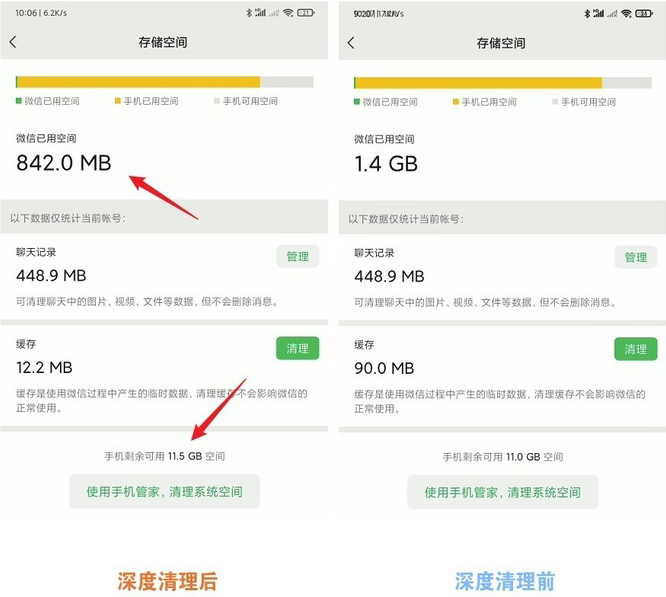The height and width of the screenshot is (597, 666).
Task: Click green 清理 button beside 90.0 MB cache
Action: (635, 349)
